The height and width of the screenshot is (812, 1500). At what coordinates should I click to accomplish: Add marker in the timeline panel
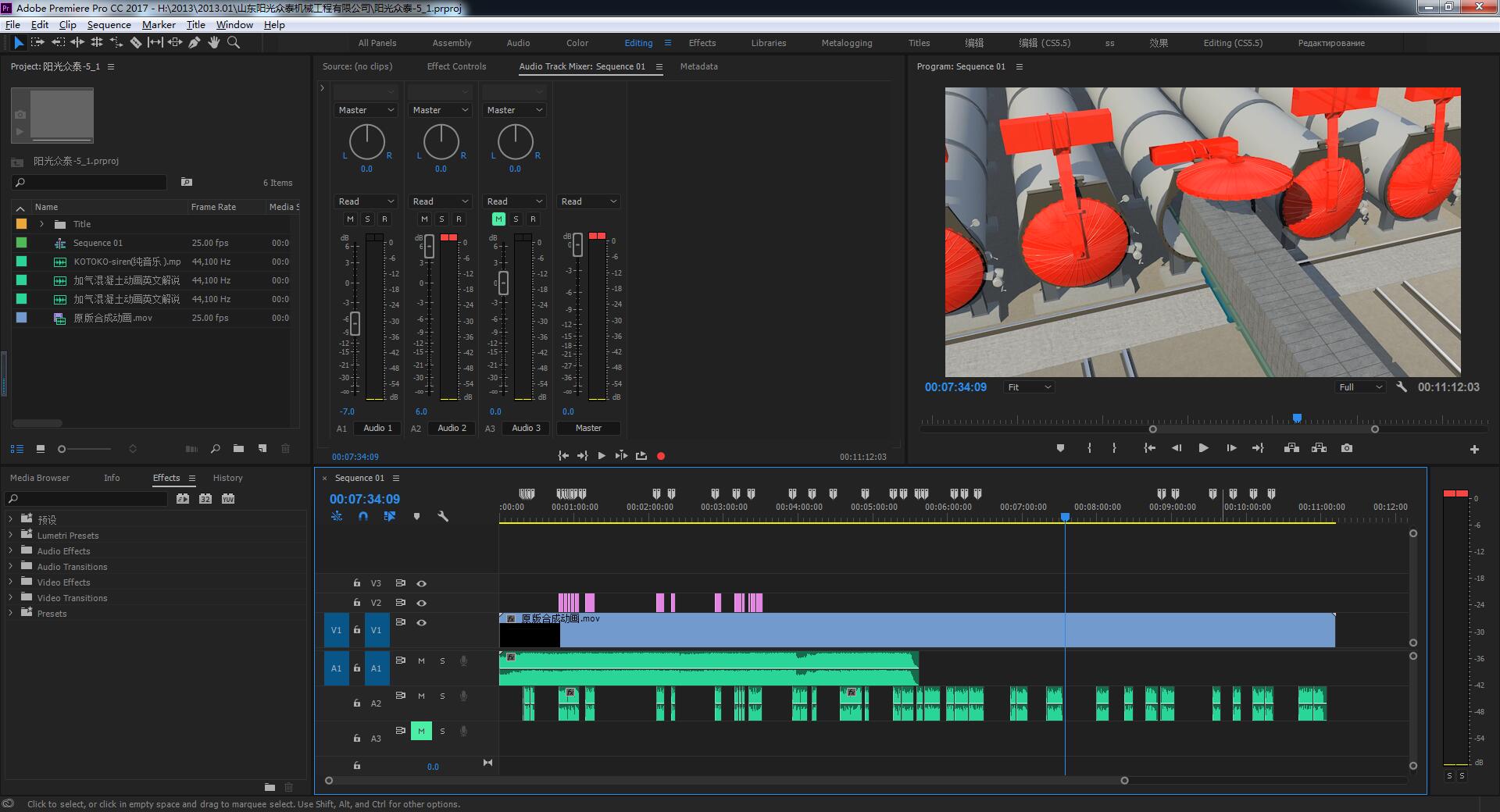coord(416,516)
